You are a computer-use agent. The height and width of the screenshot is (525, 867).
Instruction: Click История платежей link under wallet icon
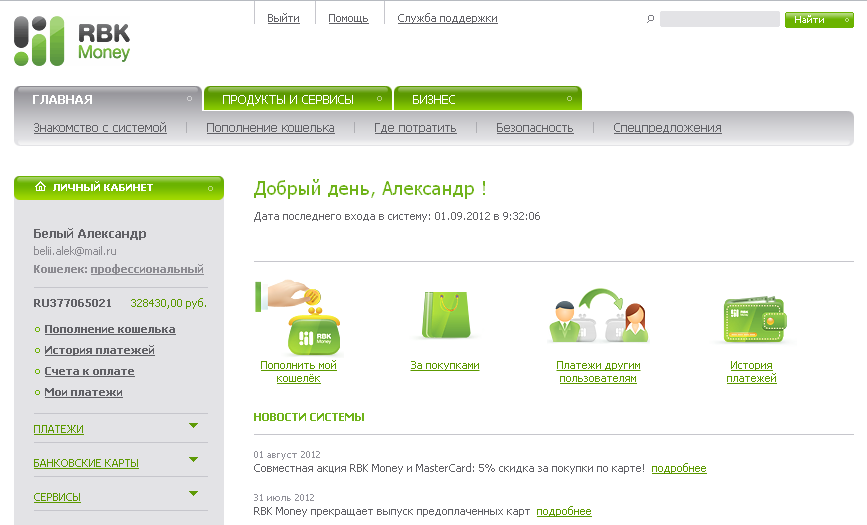751,372
